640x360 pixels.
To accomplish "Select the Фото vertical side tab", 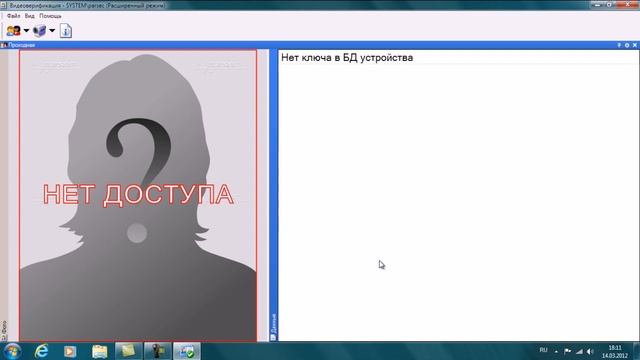I will 4,330.
